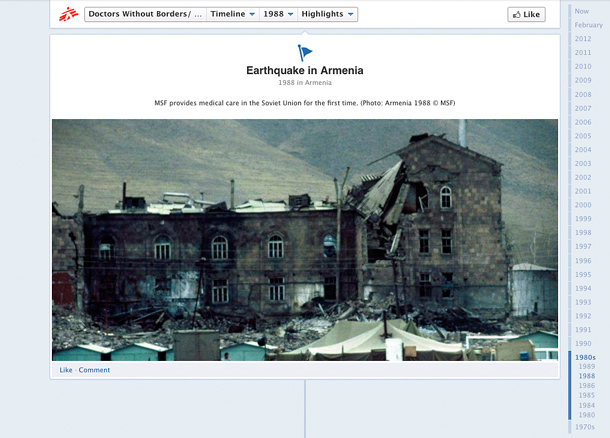610x438 pixels.
Task: Jump to 1989 in the timeline sidebar
Action: pyautogui.click(x=586, y=366)
